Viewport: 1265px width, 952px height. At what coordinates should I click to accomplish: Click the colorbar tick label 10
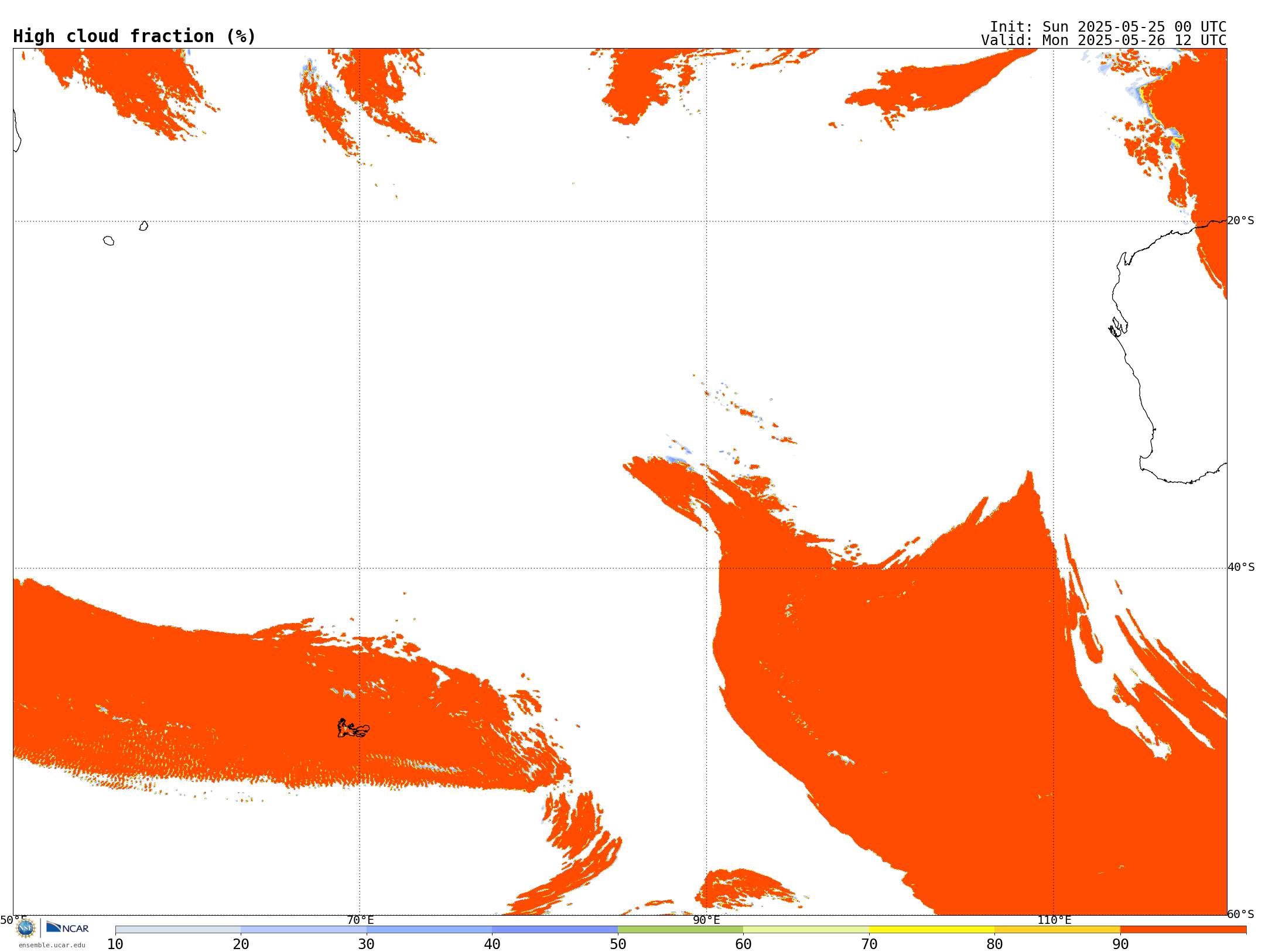(115, 944)
